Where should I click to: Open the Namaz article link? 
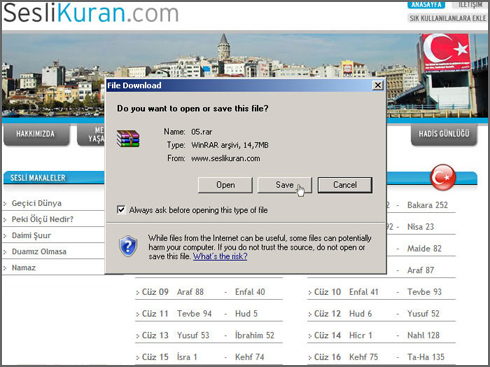coord(23,267)
